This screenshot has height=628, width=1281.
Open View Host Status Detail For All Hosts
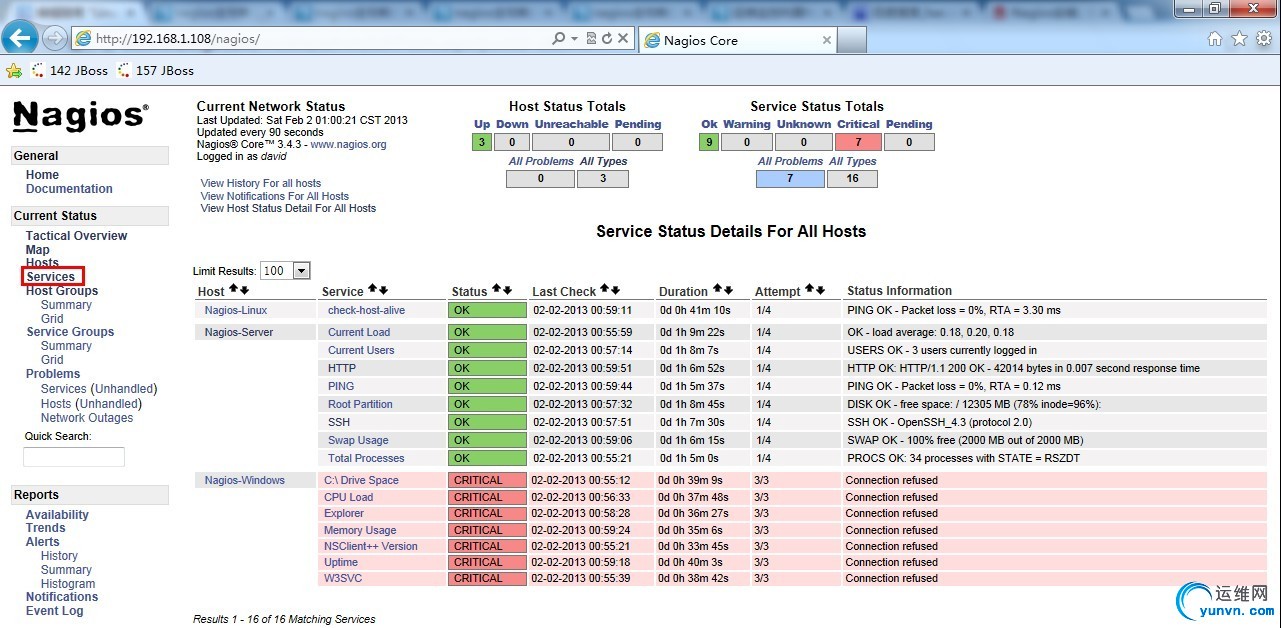pyautogui.click(x=289, y=208)
